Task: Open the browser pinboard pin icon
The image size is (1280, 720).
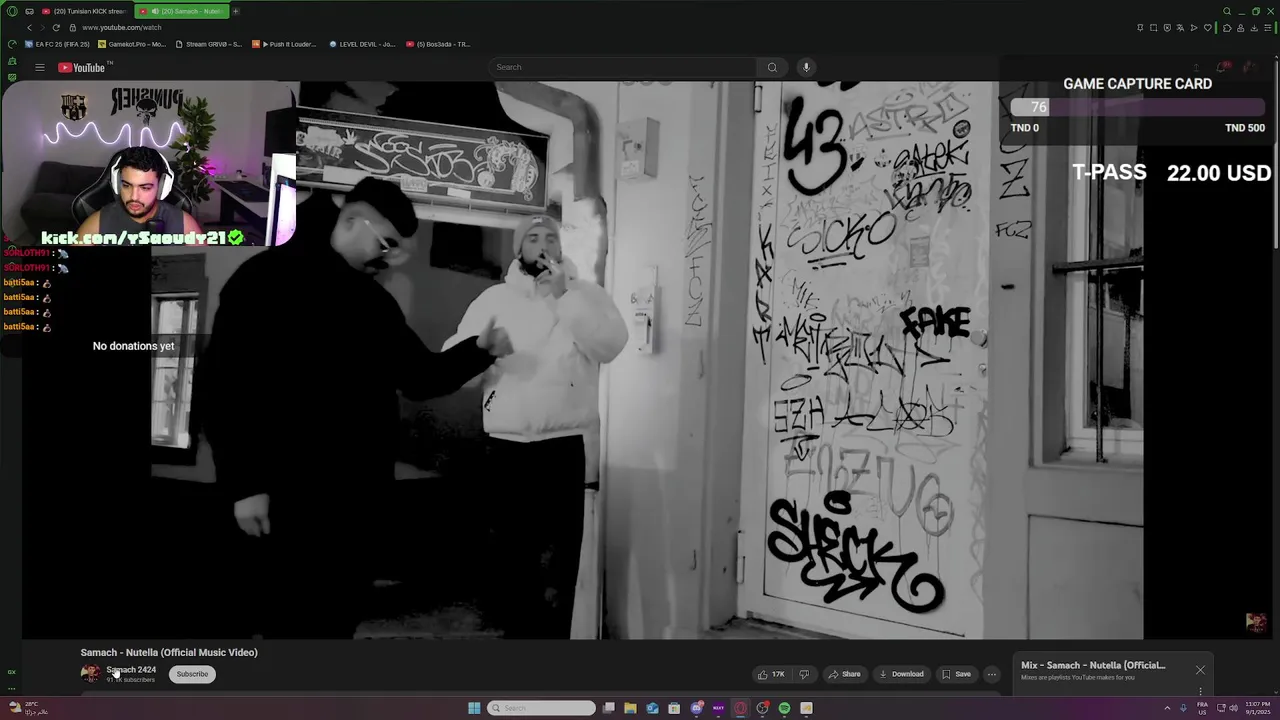Action: 1140,28
